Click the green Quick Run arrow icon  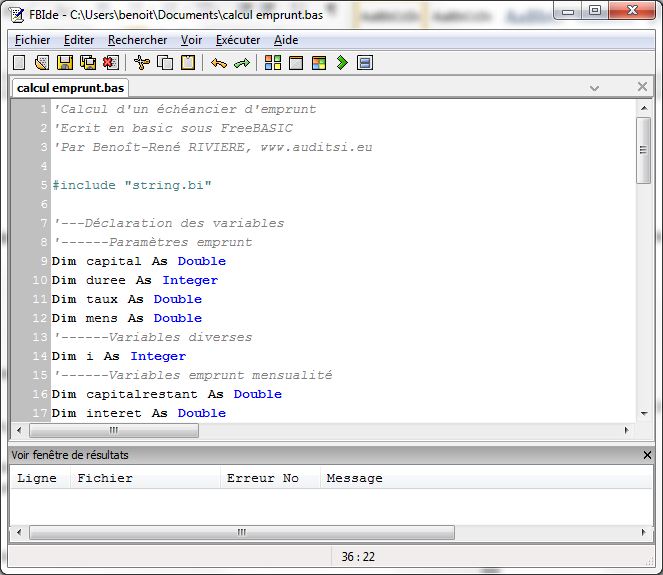tap(342, 63)
